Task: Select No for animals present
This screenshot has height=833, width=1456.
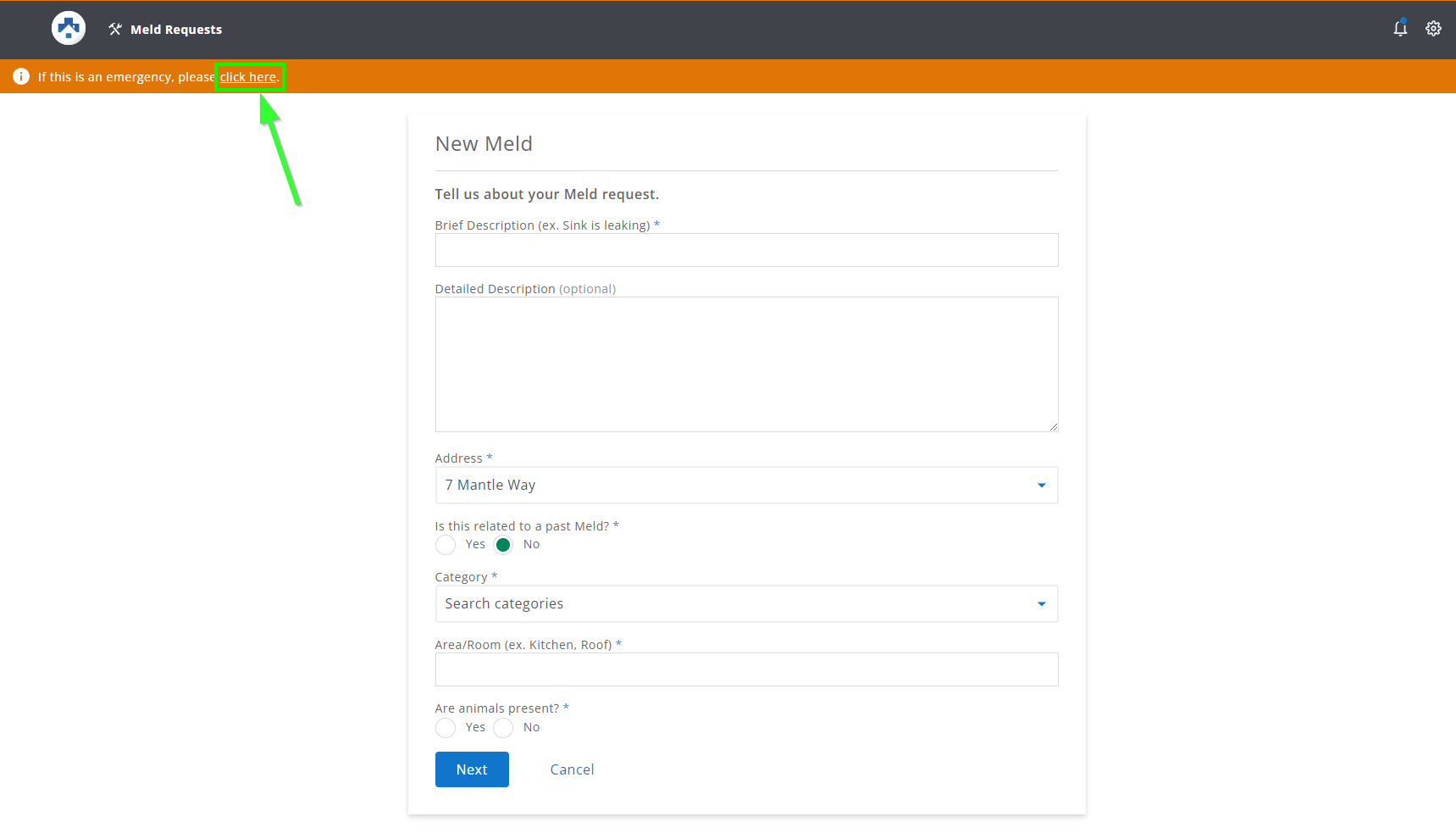Action: pos(503,727)
